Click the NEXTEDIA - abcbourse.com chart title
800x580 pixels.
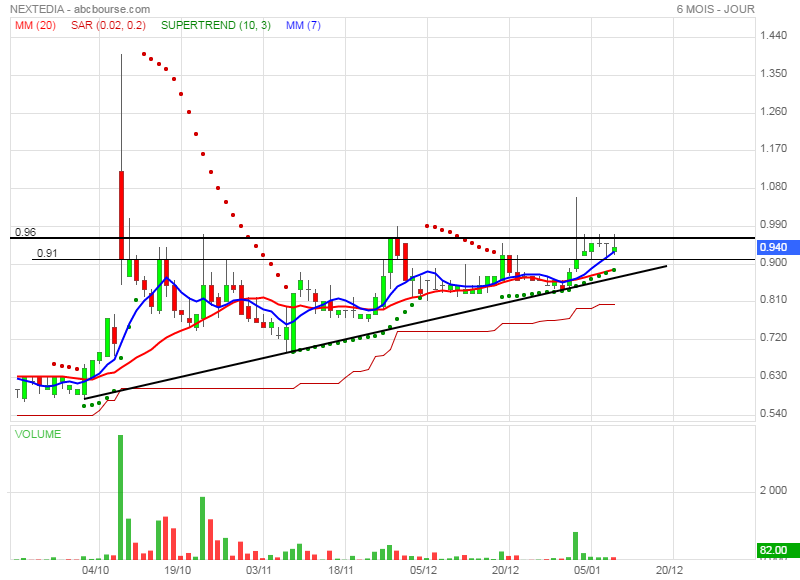pyautogui.click(x=80, y=9)
